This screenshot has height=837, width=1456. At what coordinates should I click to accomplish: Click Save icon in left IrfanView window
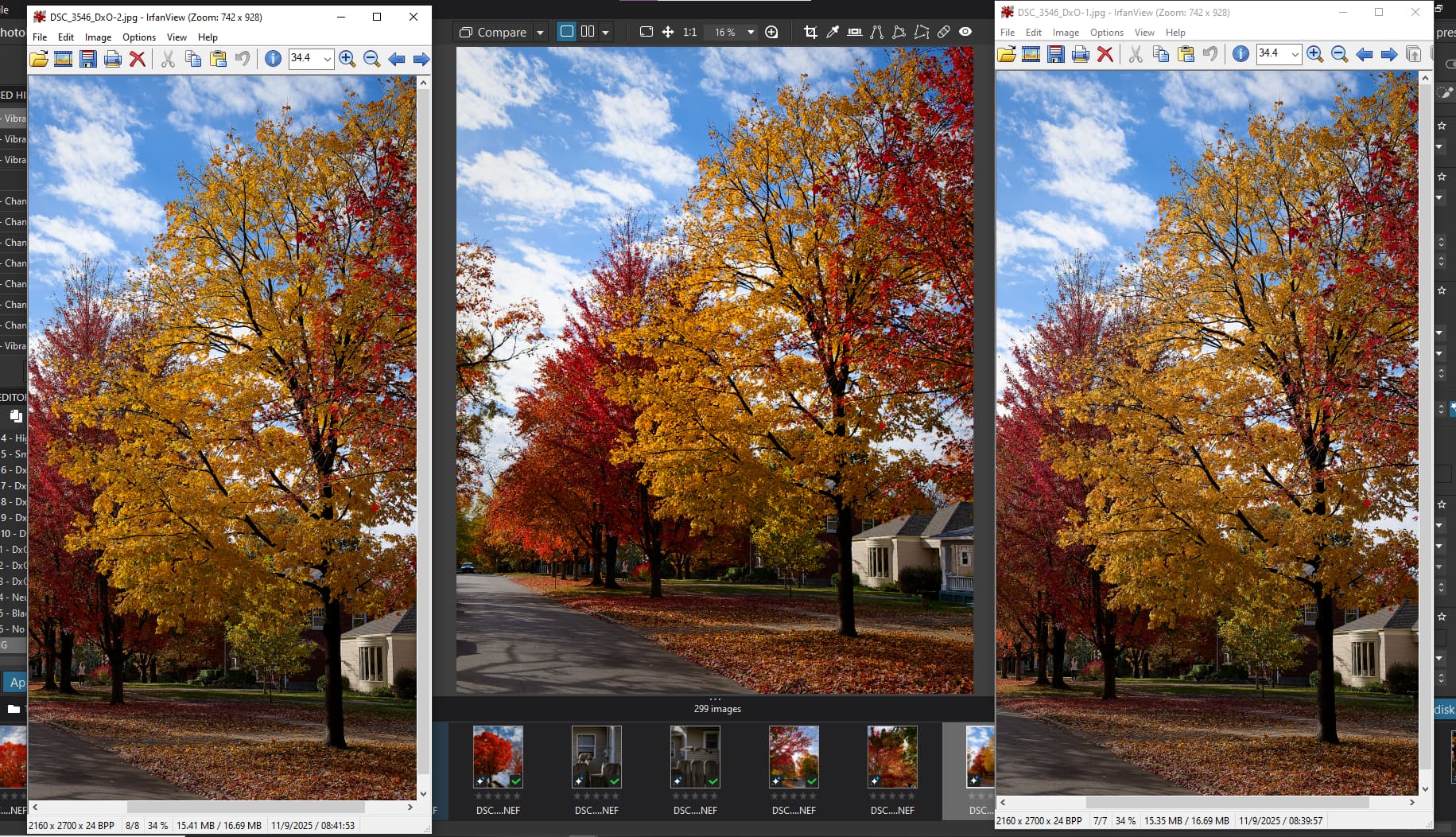88,59
